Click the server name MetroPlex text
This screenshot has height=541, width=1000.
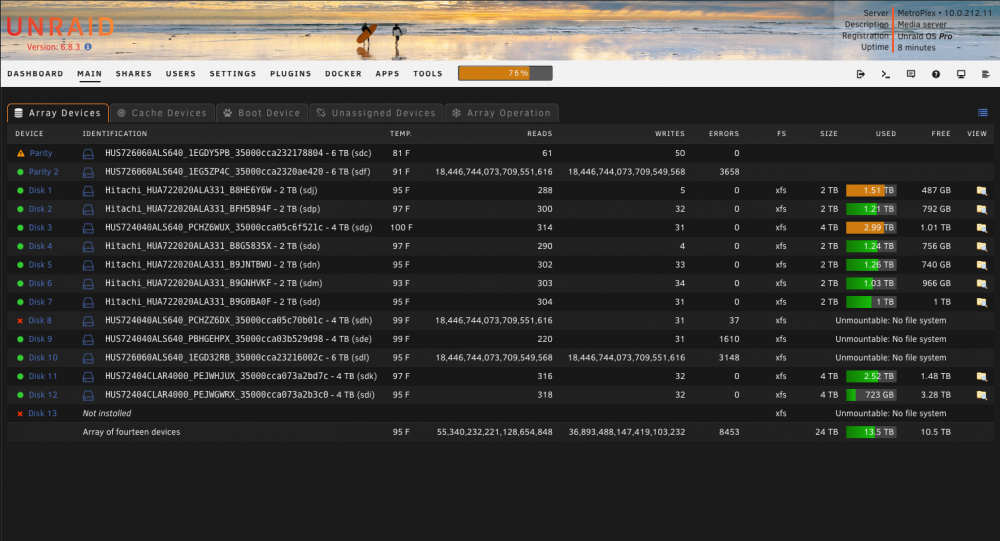coord(916,13)
